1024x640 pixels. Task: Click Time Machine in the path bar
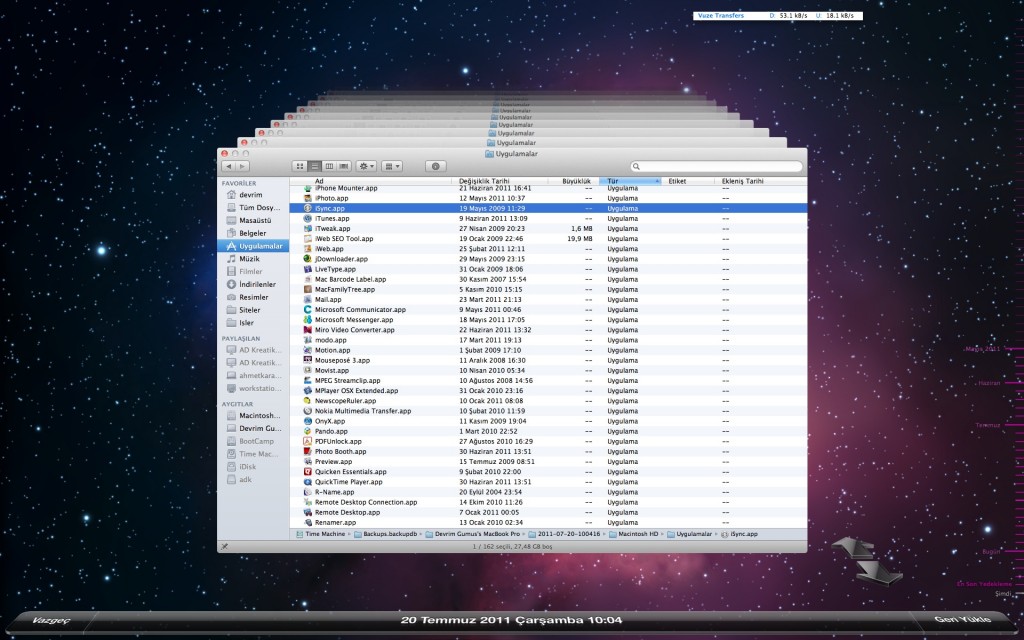[x=321, y=534]
